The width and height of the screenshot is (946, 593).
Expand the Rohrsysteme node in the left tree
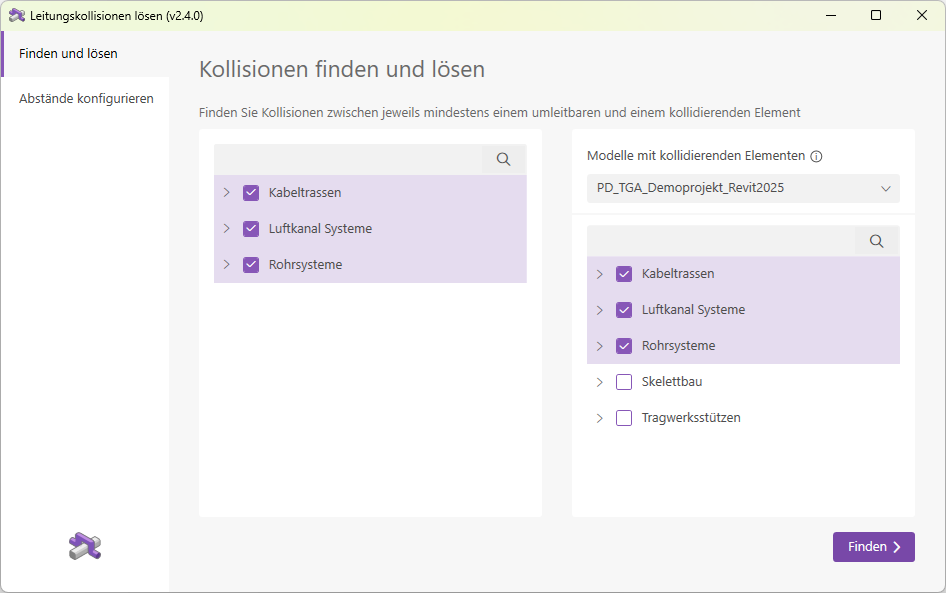(228, 264)
